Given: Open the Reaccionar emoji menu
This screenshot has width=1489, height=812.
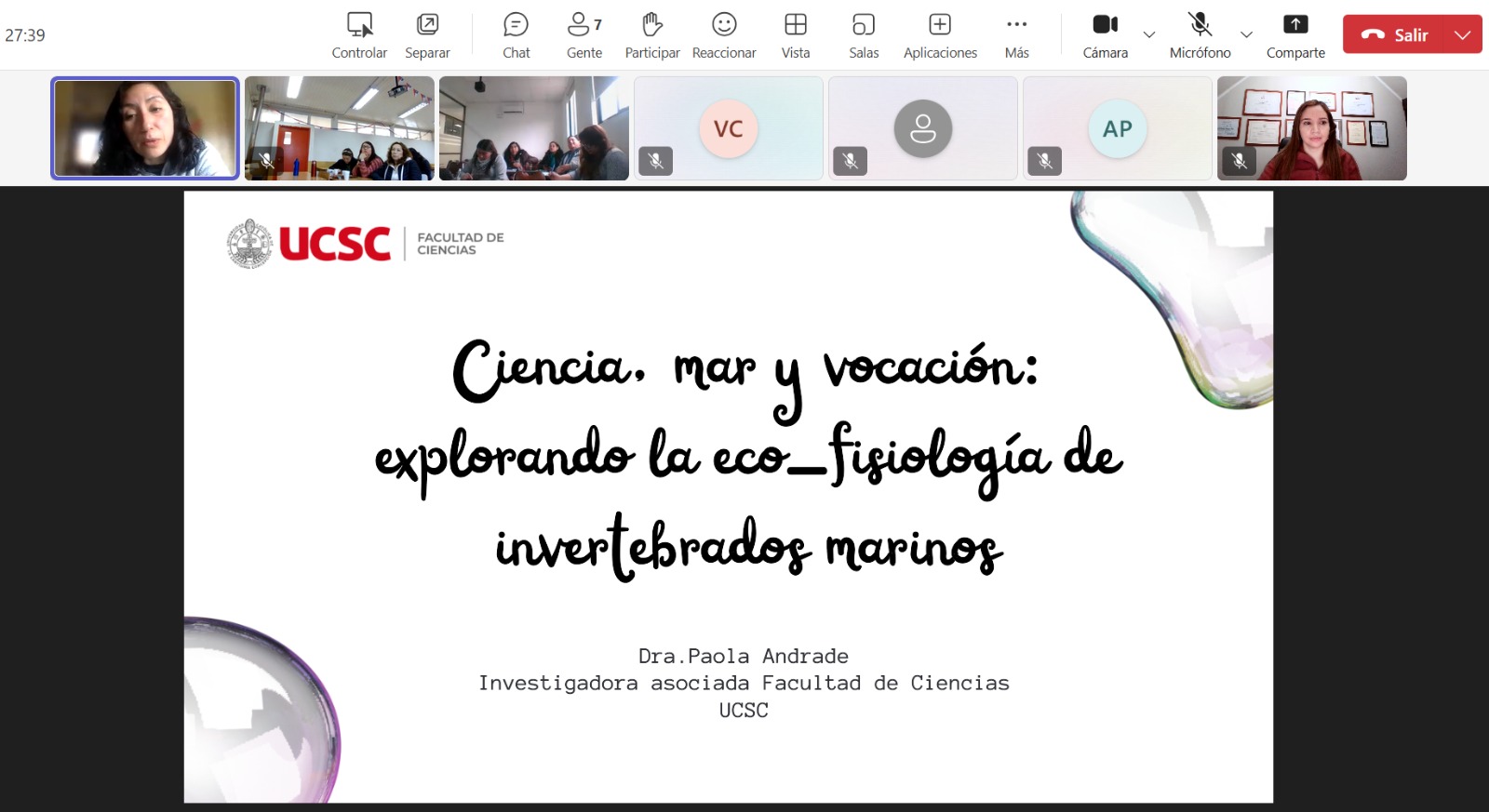Looking at the screenshot, I should (x=724, y=35).
